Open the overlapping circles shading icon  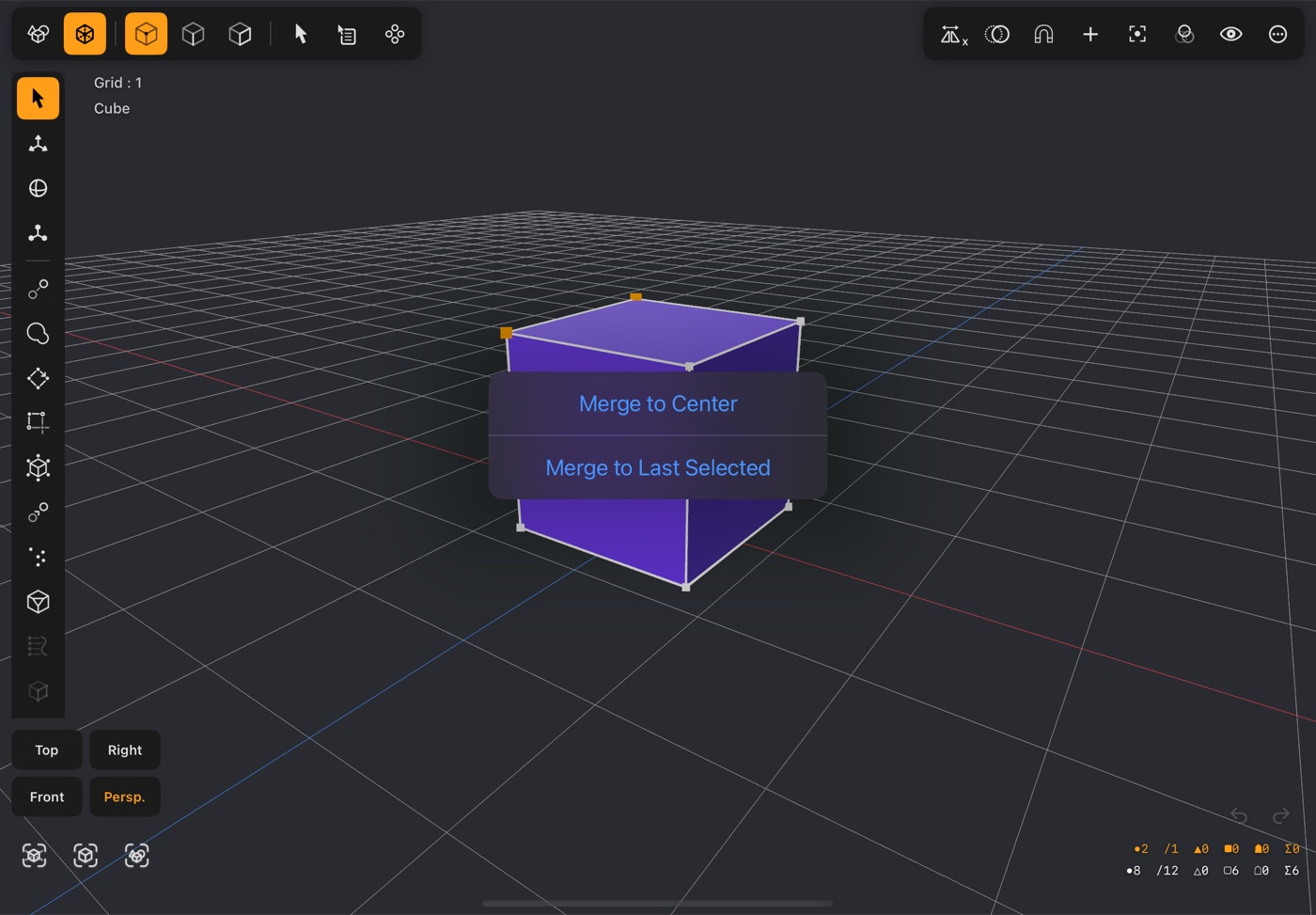pos(1184,34)
